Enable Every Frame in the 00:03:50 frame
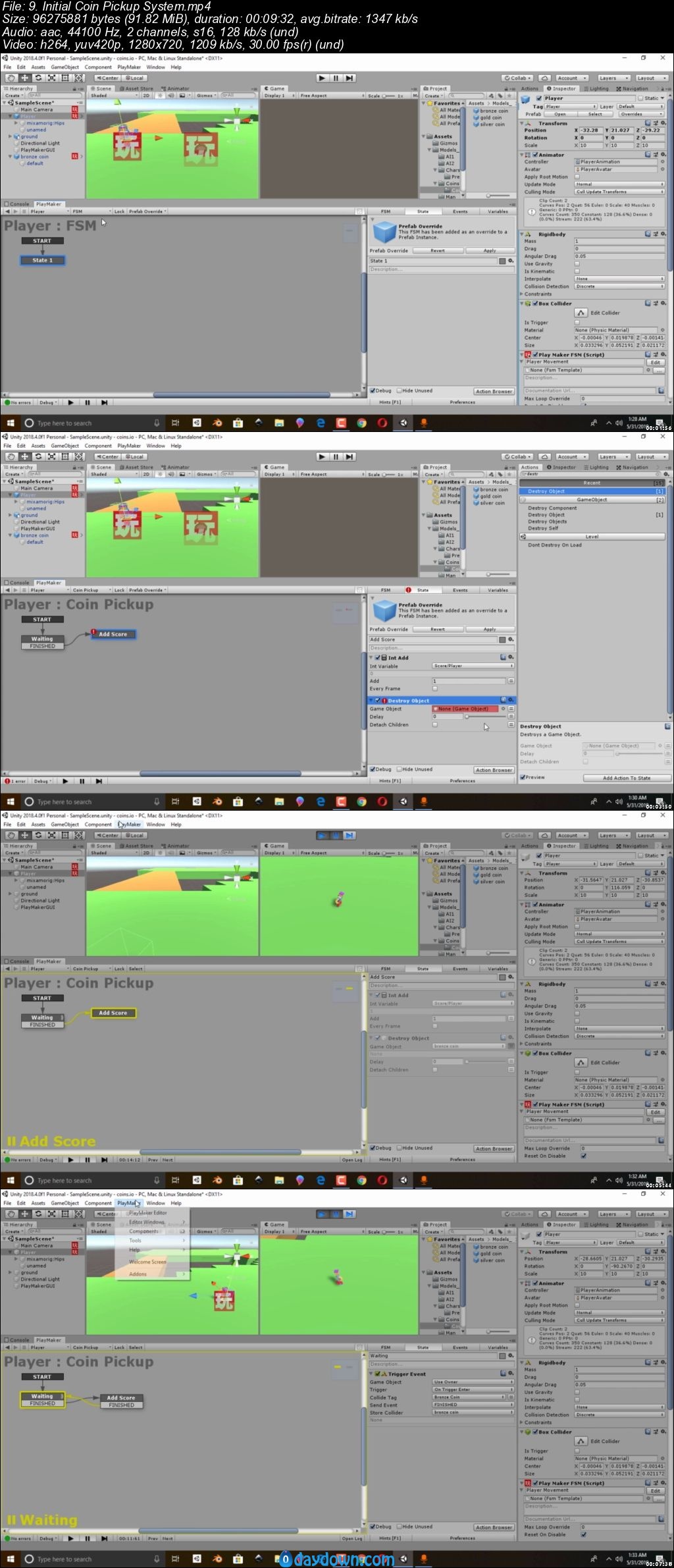Screen dimensions: 674x1568 tap(435, 688)
